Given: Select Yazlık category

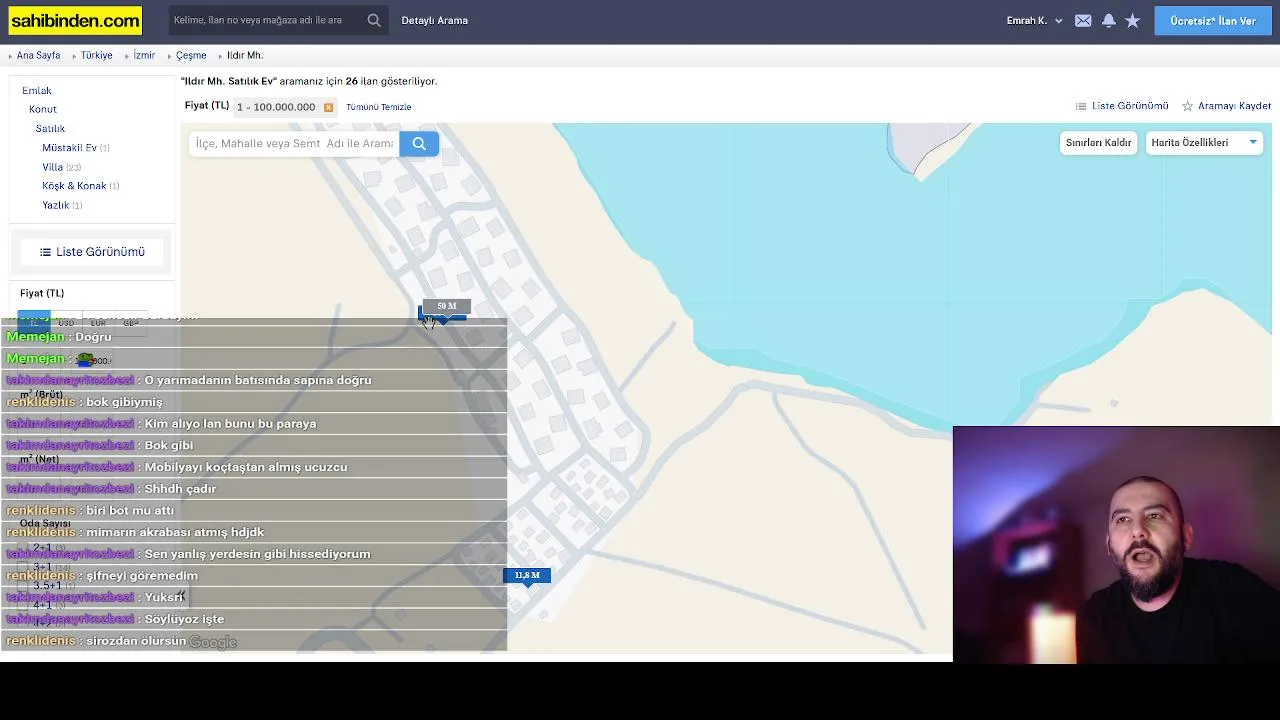Looking at the screenshot, I should point(55,205).
